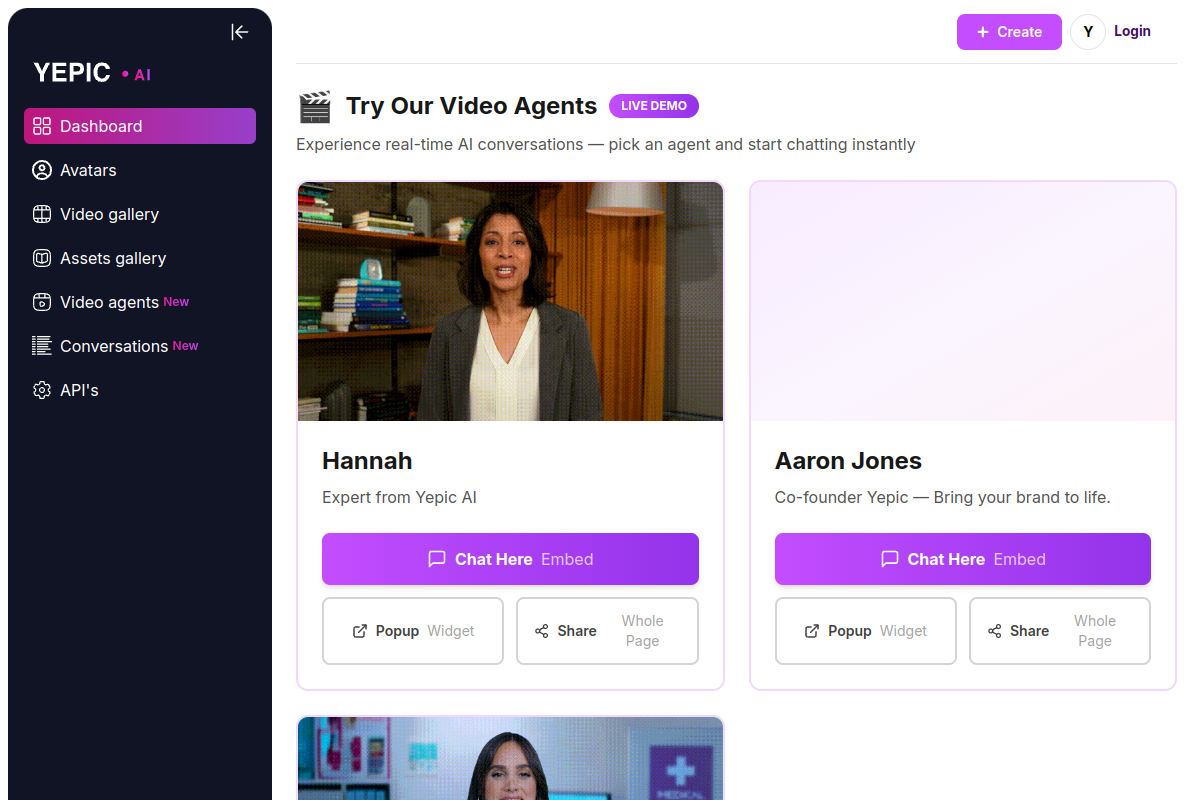
Task: Click the API's gear icon
Action: pyautogui.click(x=42, y=390)
